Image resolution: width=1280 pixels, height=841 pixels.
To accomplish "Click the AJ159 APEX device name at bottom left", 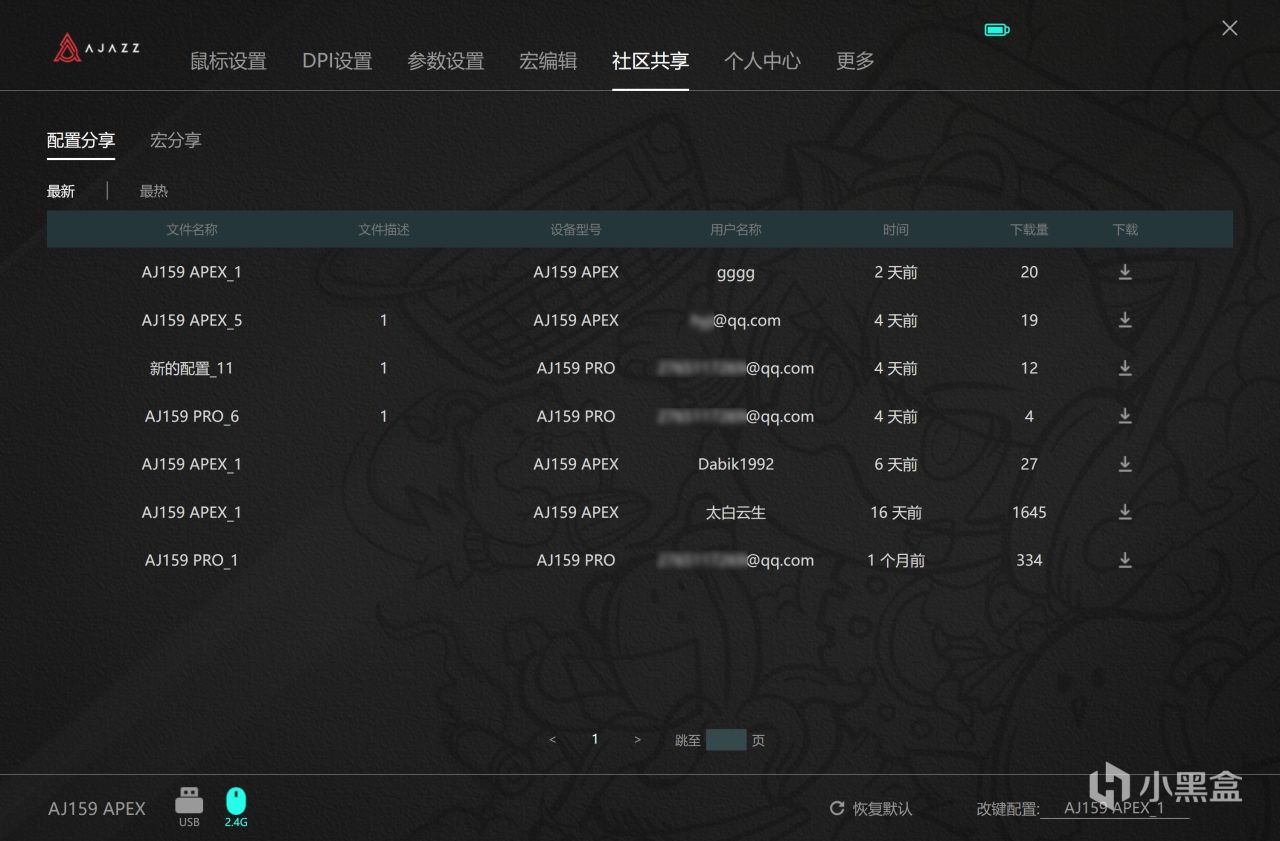I will tap(97, 808).
